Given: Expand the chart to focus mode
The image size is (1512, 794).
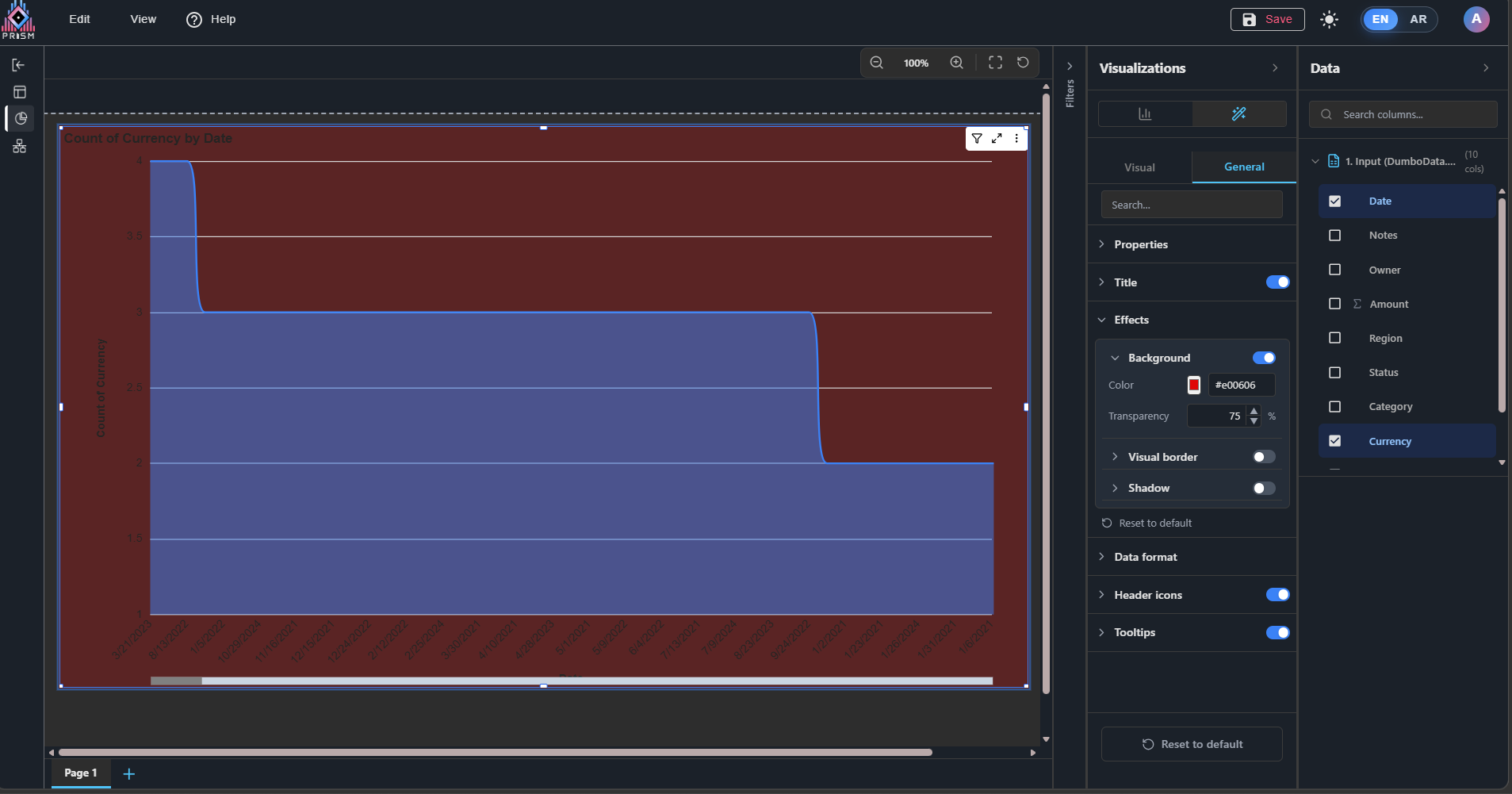Looking at the screenshot, I should [x=997, y=138].
